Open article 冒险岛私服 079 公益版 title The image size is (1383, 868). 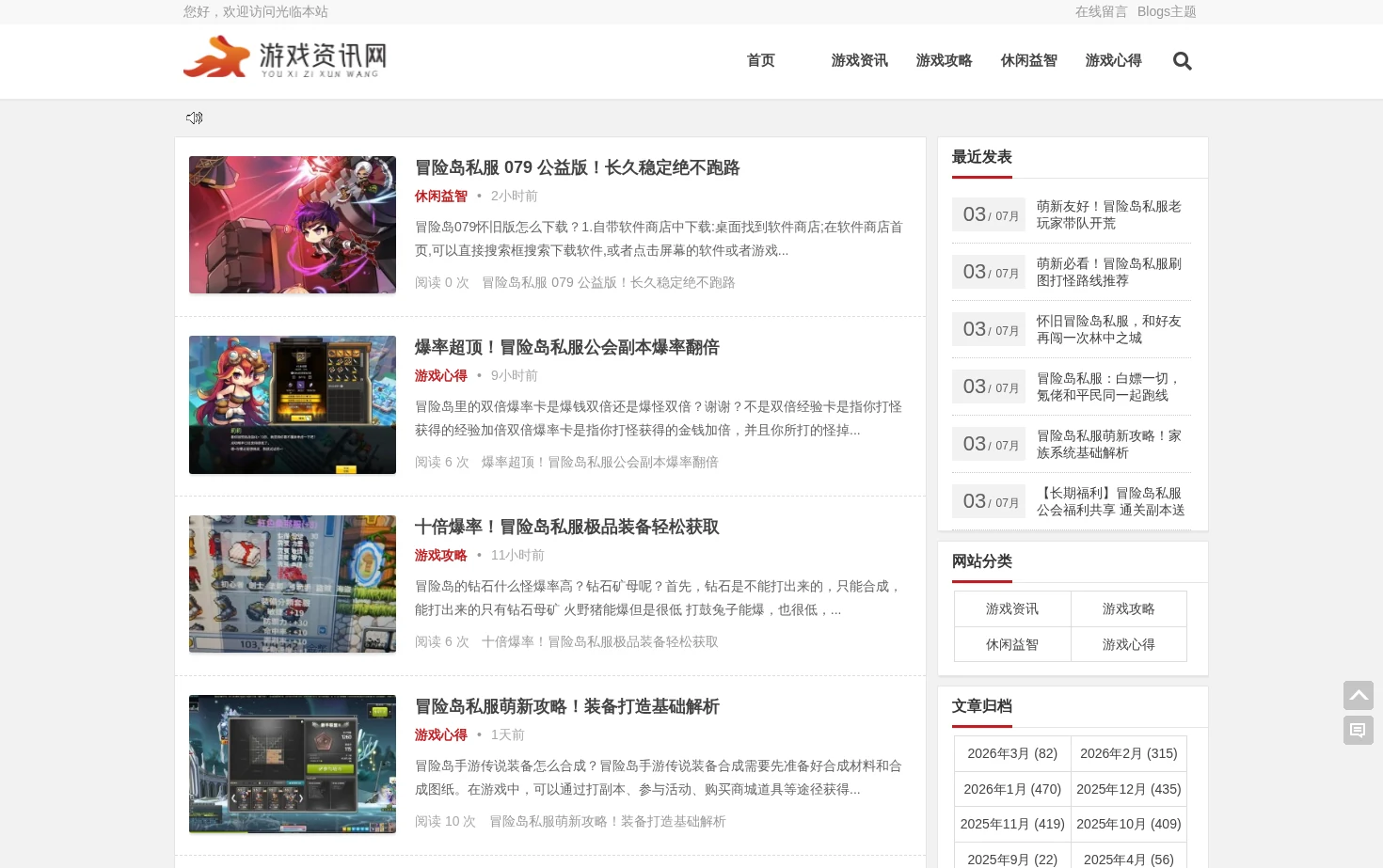(x=578, y=167)
